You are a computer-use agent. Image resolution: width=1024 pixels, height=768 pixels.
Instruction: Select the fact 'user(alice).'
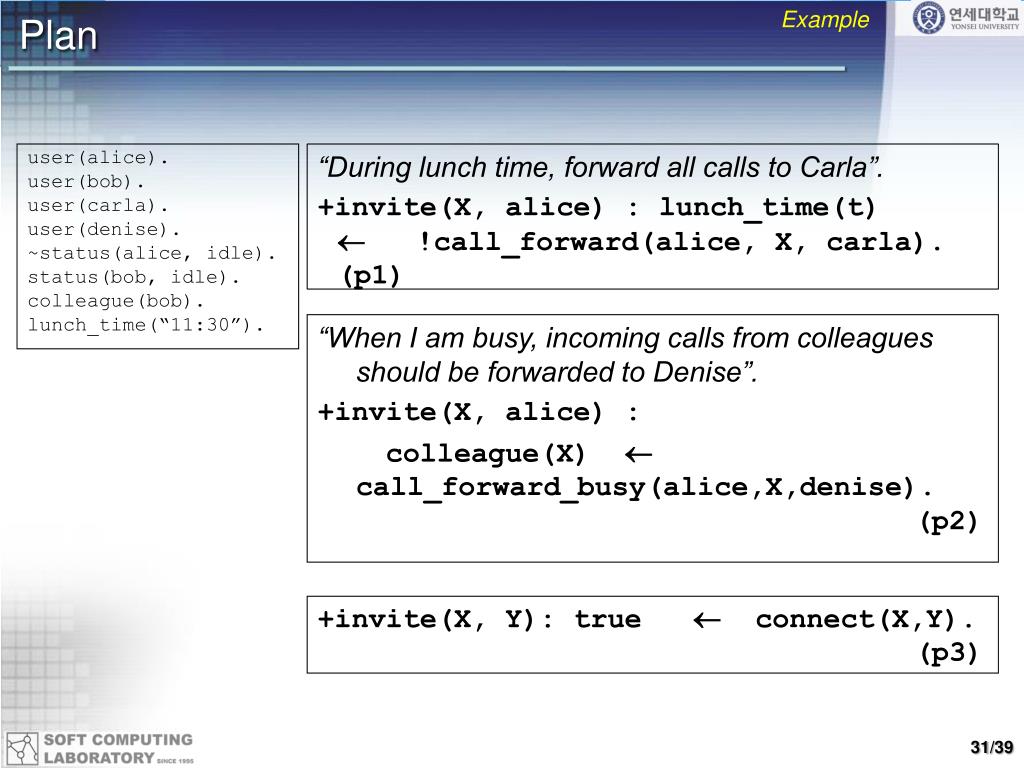(98, 158)
